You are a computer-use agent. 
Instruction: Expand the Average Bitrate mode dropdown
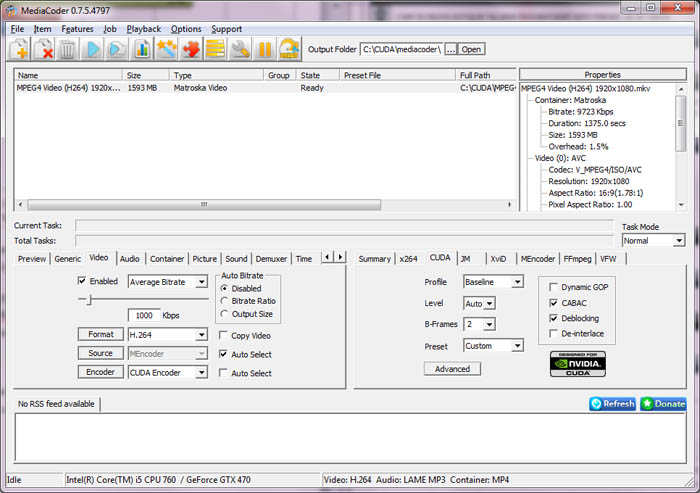point(201,282)
